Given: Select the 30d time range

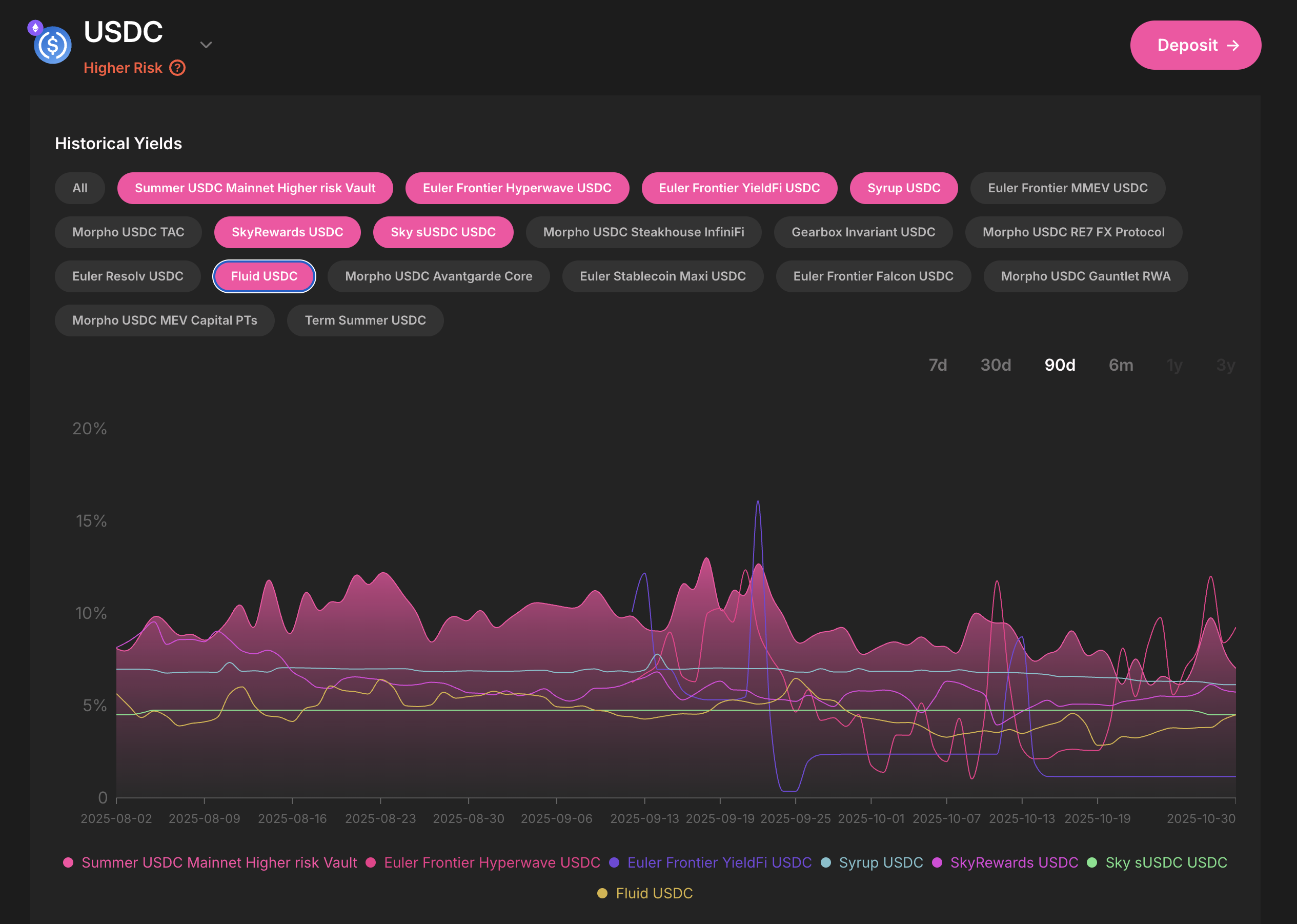Looking at the screenshot, I should [x=995, y=365].
